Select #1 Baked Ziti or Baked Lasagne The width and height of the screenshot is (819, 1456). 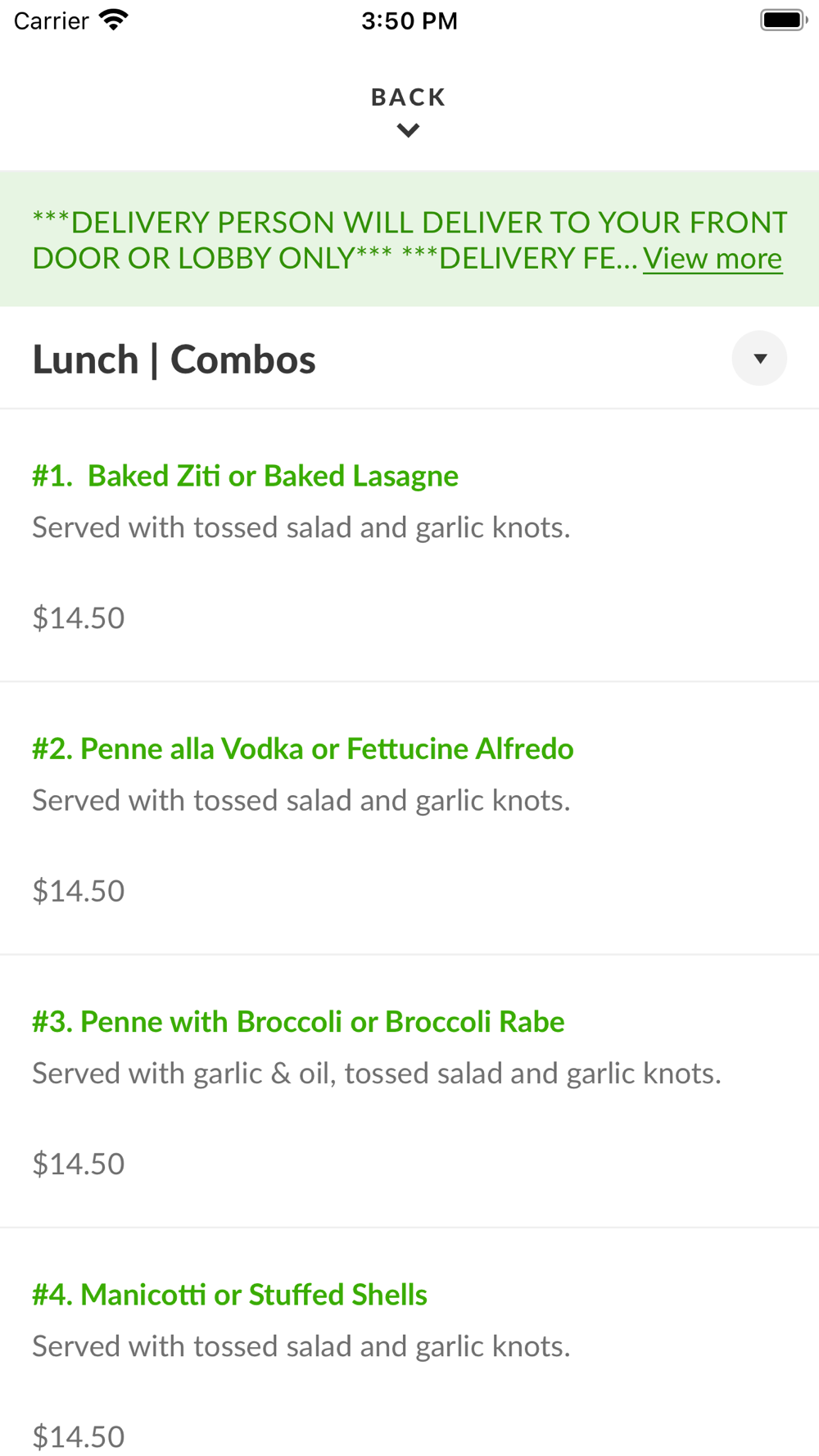point(245,476)
